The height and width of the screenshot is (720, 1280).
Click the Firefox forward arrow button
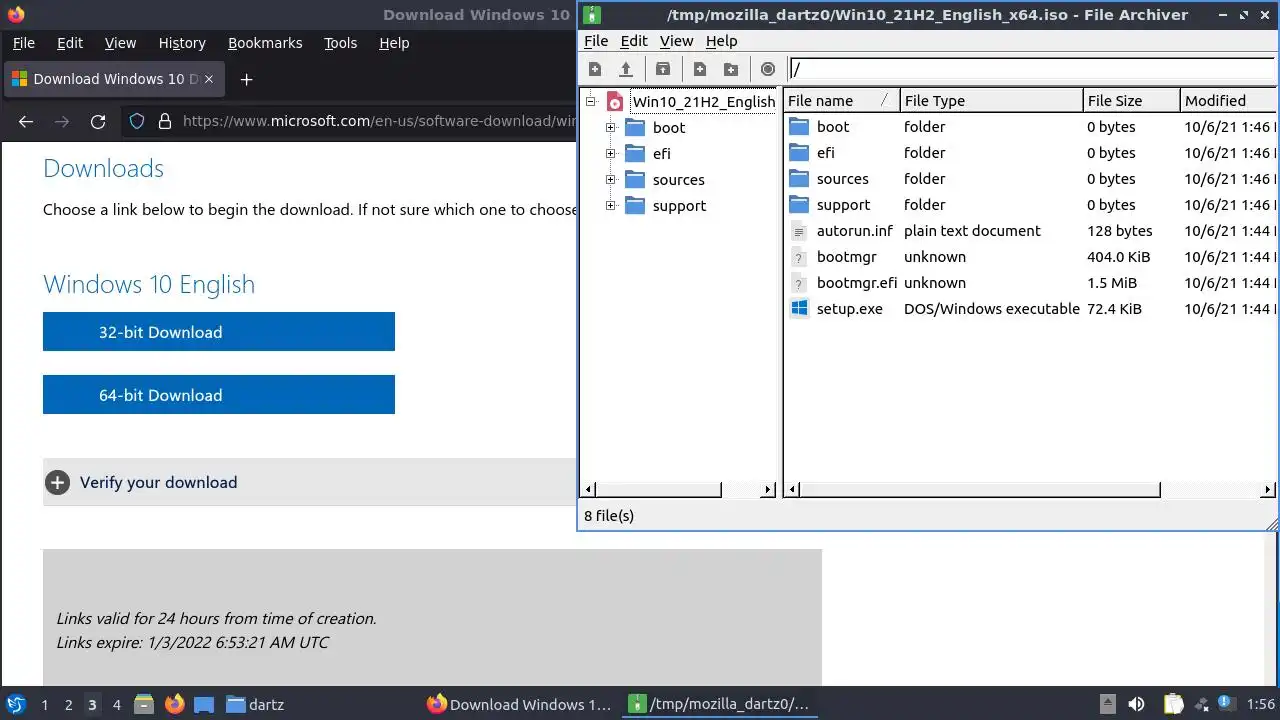click(62, 121)
